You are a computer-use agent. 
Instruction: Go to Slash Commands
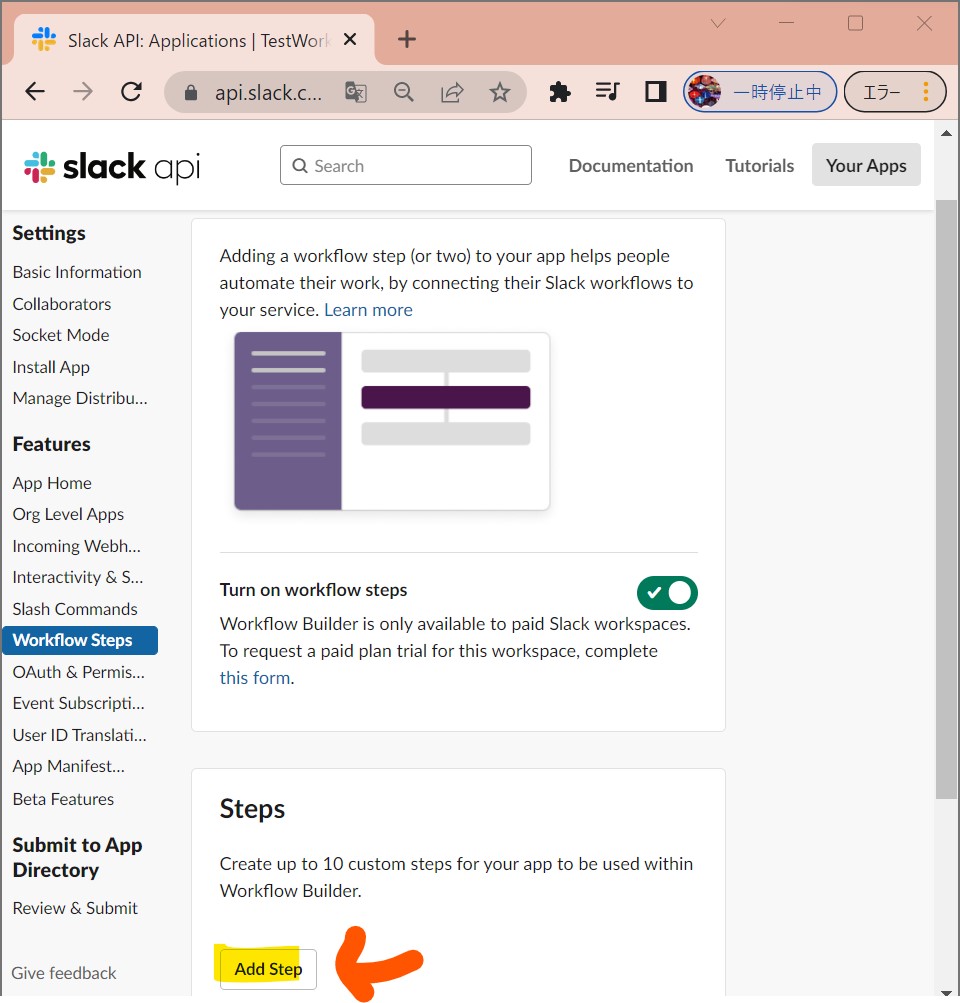tap(75, 609)
